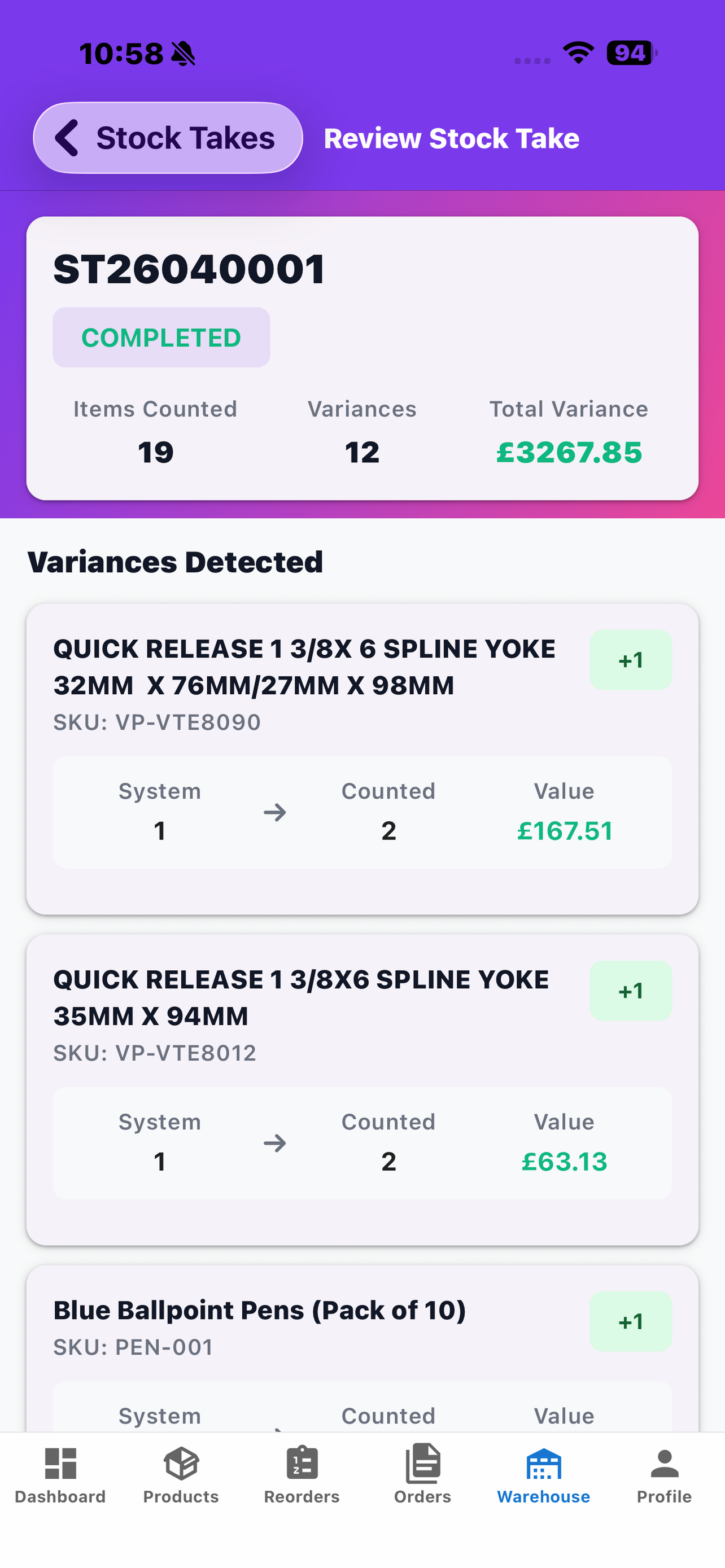This screenshot has width=725, height=1568.
Task: Tap the COMPLETED status badge
Action: click(x=161, y=337)
